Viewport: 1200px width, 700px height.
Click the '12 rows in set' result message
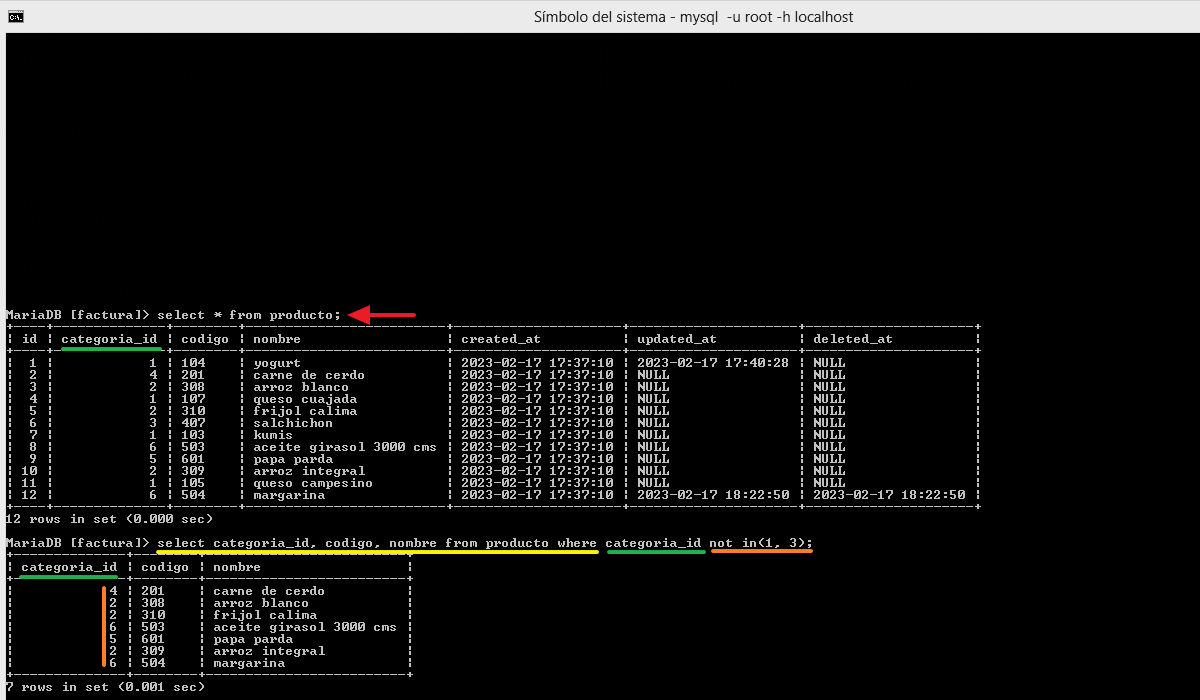coord(109,519)
